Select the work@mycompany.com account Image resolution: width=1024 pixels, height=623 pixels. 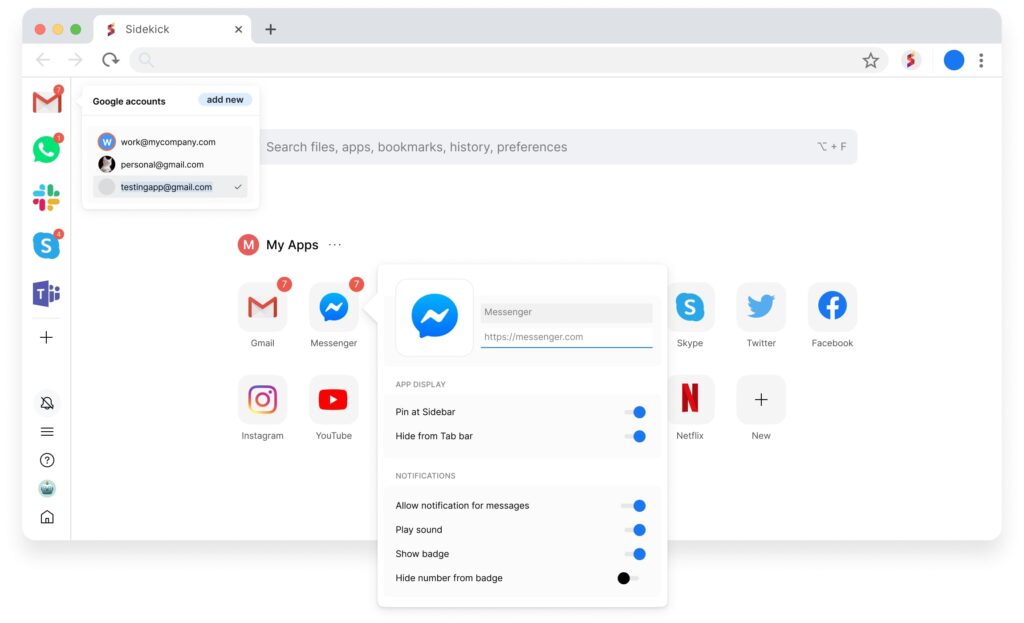167,142
